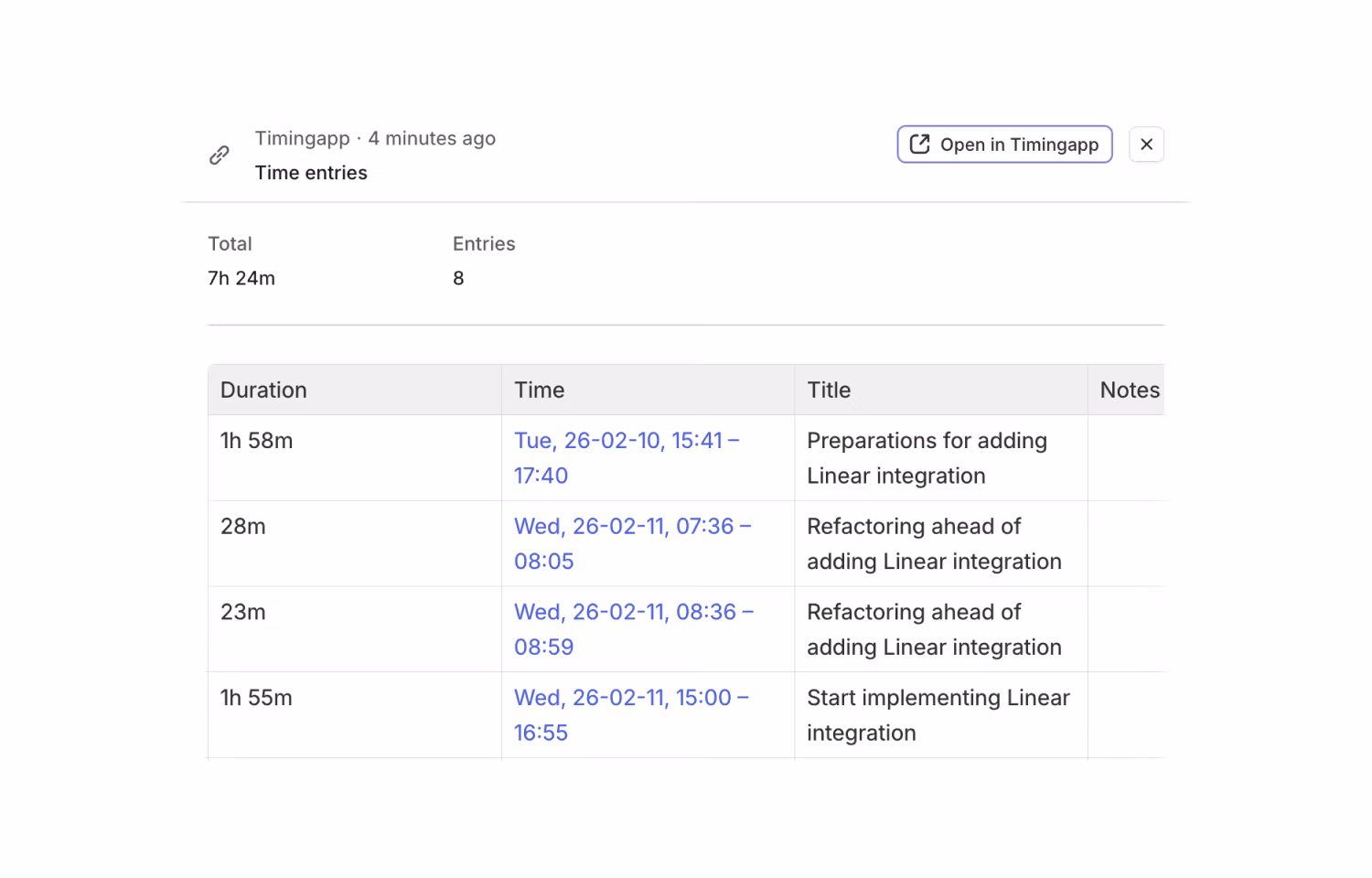Screen dimensions: 1372x878
Task: Select the 1h 55m duration cell
Action: click(x=257, y=698)
